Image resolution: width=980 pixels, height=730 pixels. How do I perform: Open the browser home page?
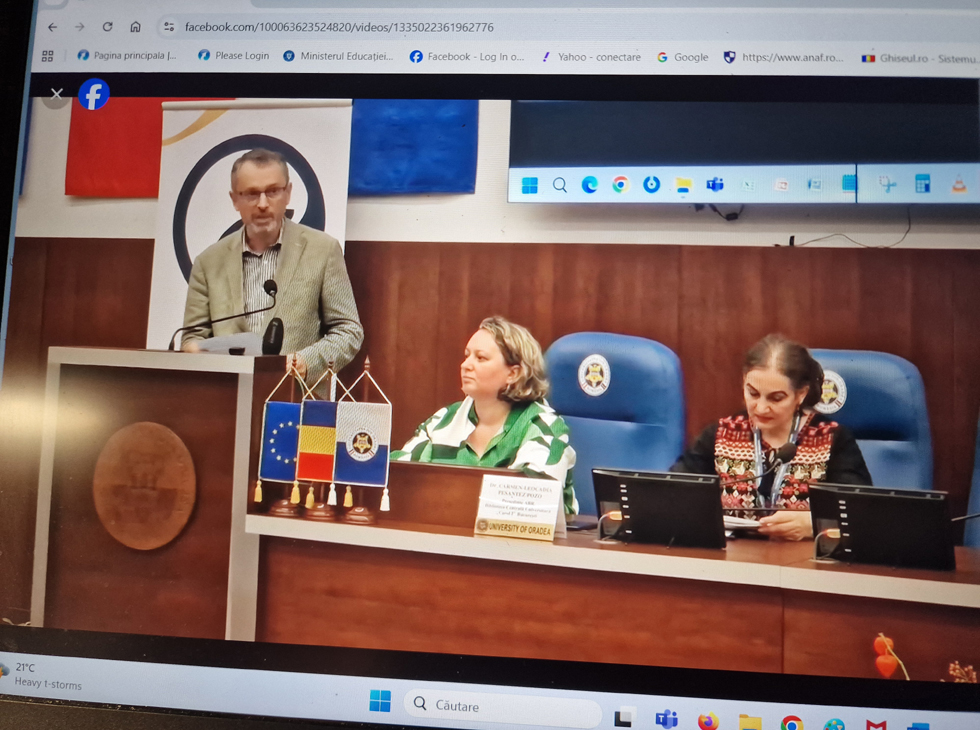coord(135,27)
